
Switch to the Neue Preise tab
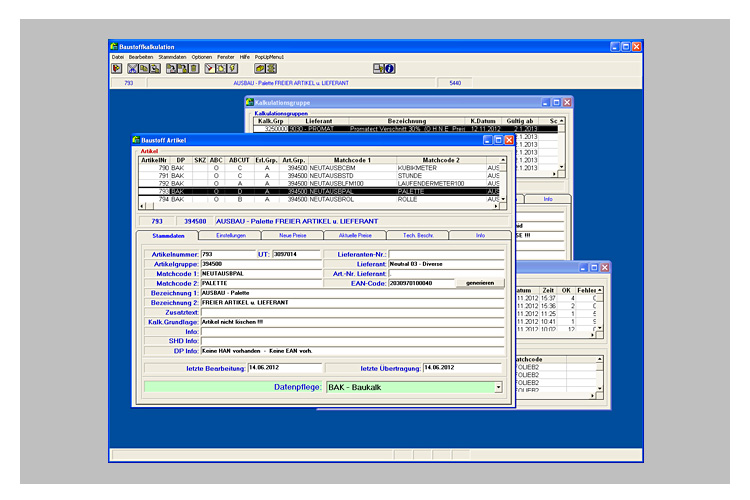(x=293, y=235)
